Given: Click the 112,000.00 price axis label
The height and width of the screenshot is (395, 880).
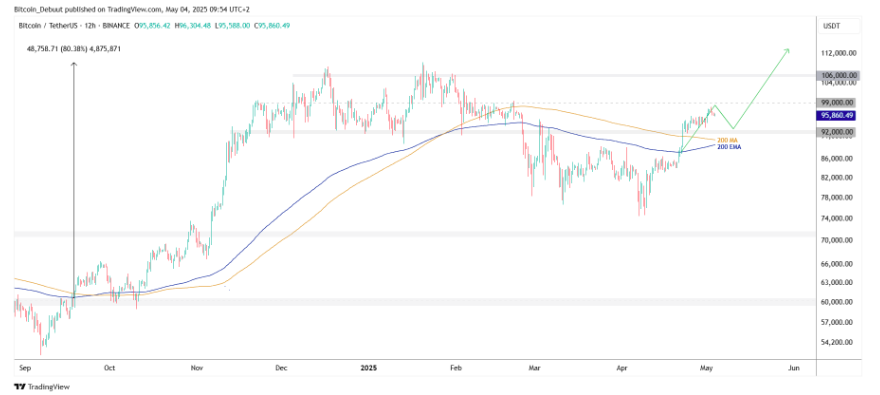Looking at the screenshot, I should [840, 53].
